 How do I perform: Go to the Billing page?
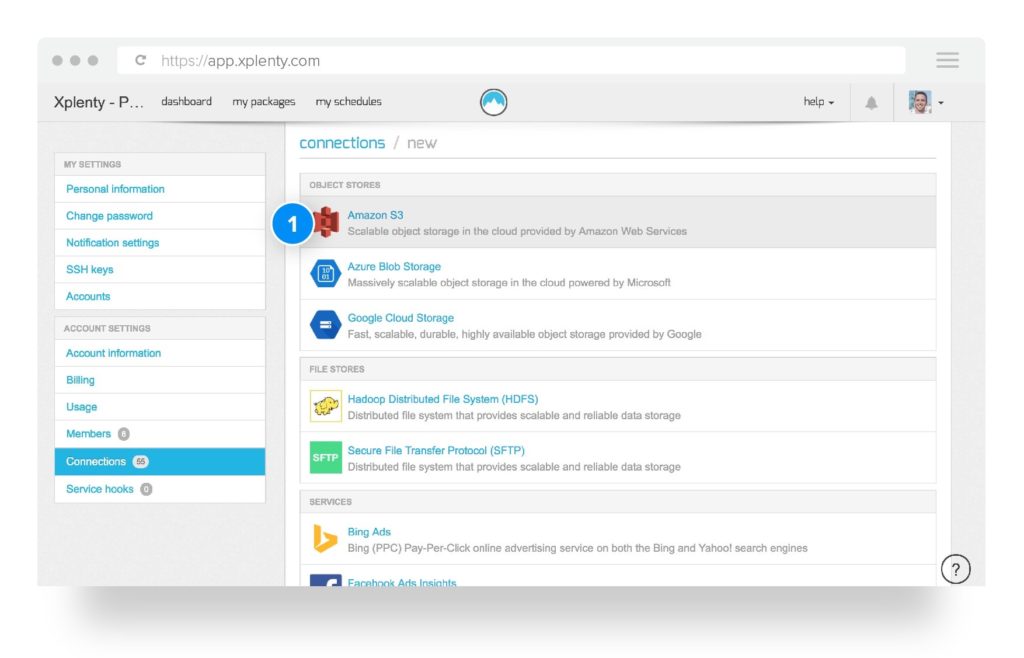[x=80, y=380]
